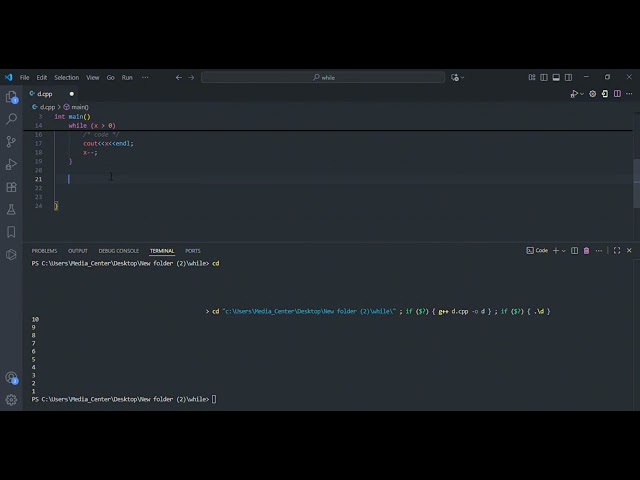Switch to the Debug Console tab
640x480 pixels.
coord(119,251)
